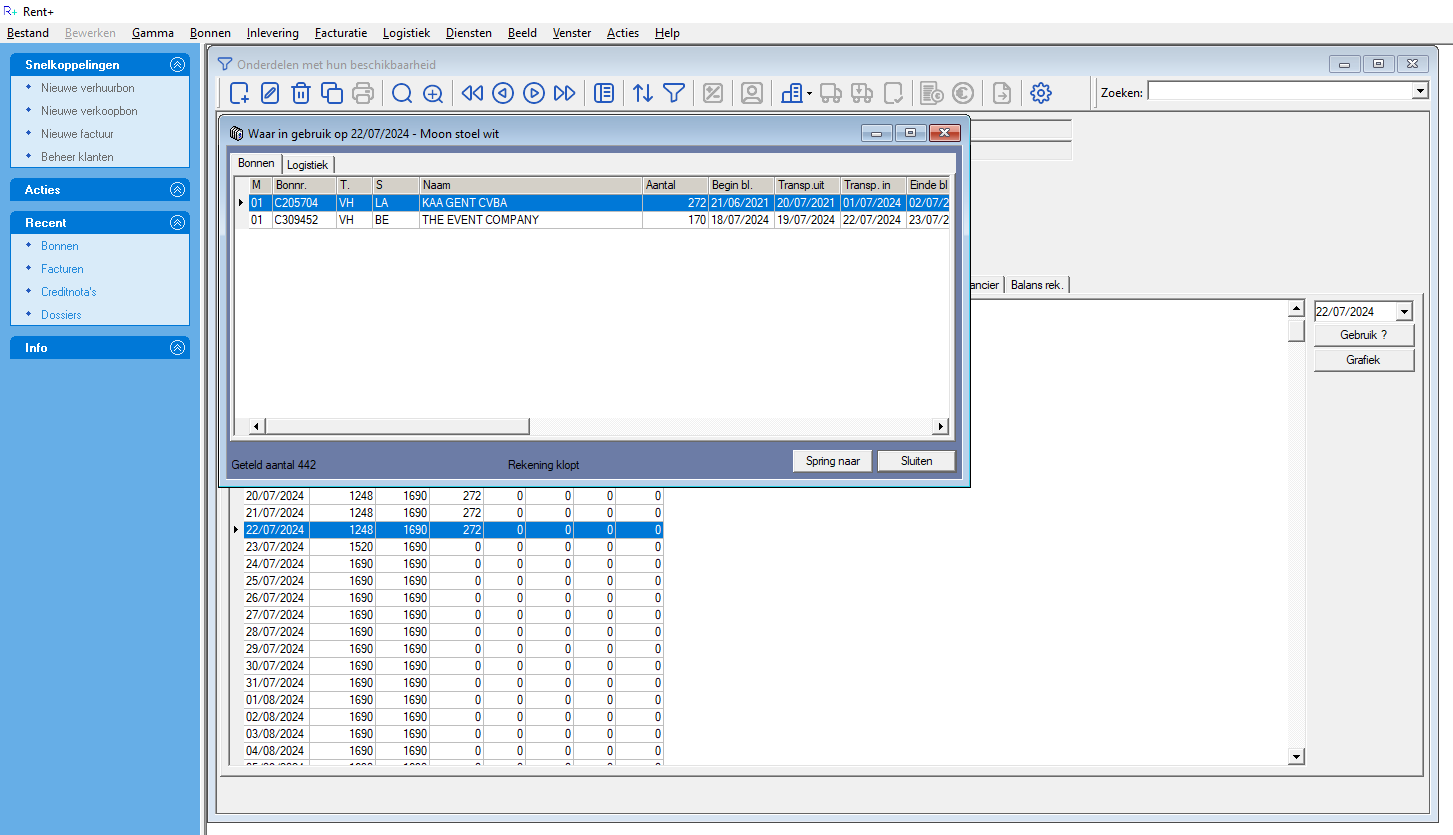Click the funnel filter toolbar icon
1453x835 pixels.
coord(674,93)
